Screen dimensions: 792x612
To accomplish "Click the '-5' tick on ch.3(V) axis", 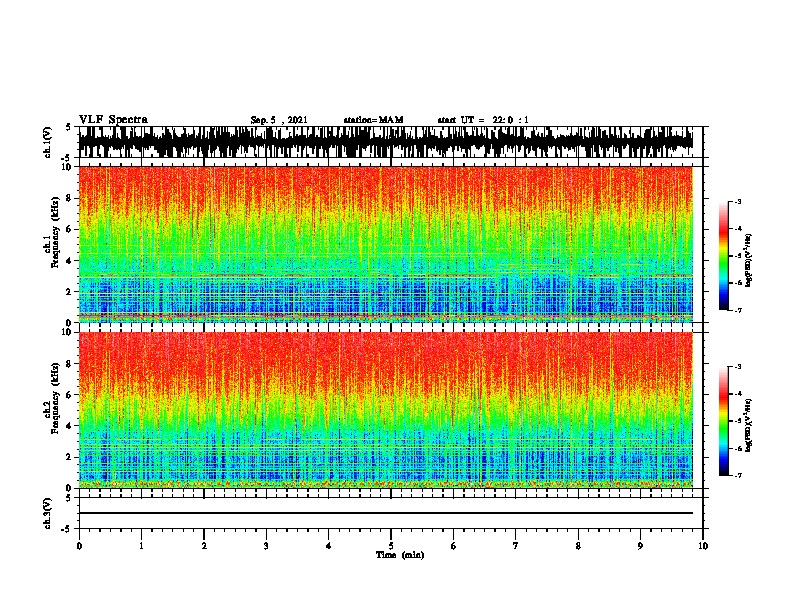I will coord(68,529).
